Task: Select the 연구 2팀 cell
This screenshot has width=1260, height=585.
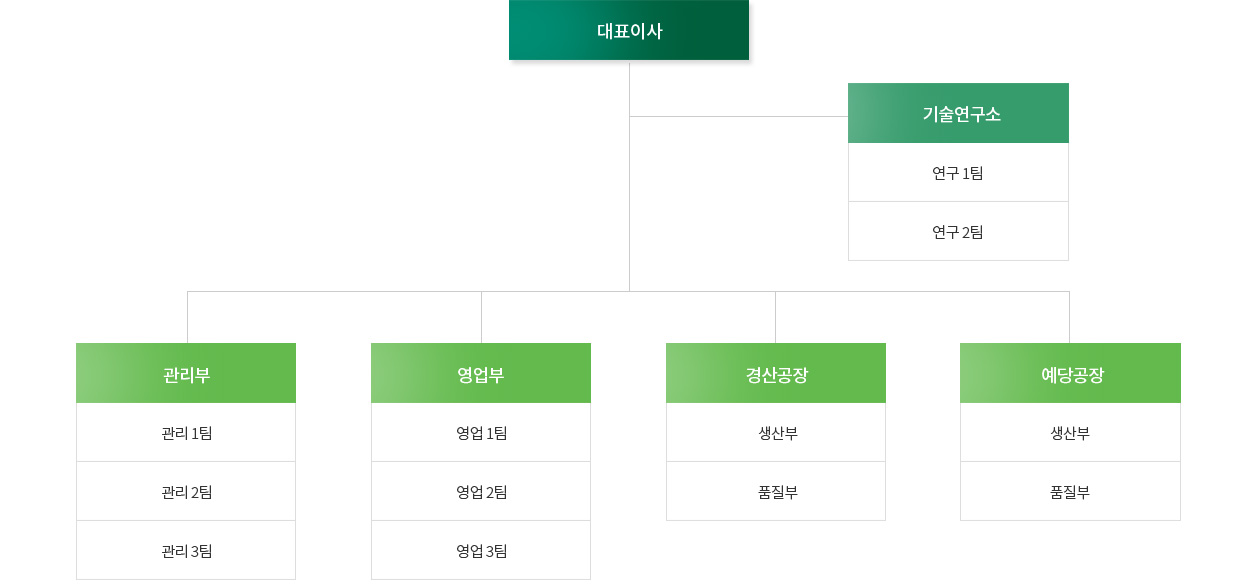Action: tap(958, 232)
